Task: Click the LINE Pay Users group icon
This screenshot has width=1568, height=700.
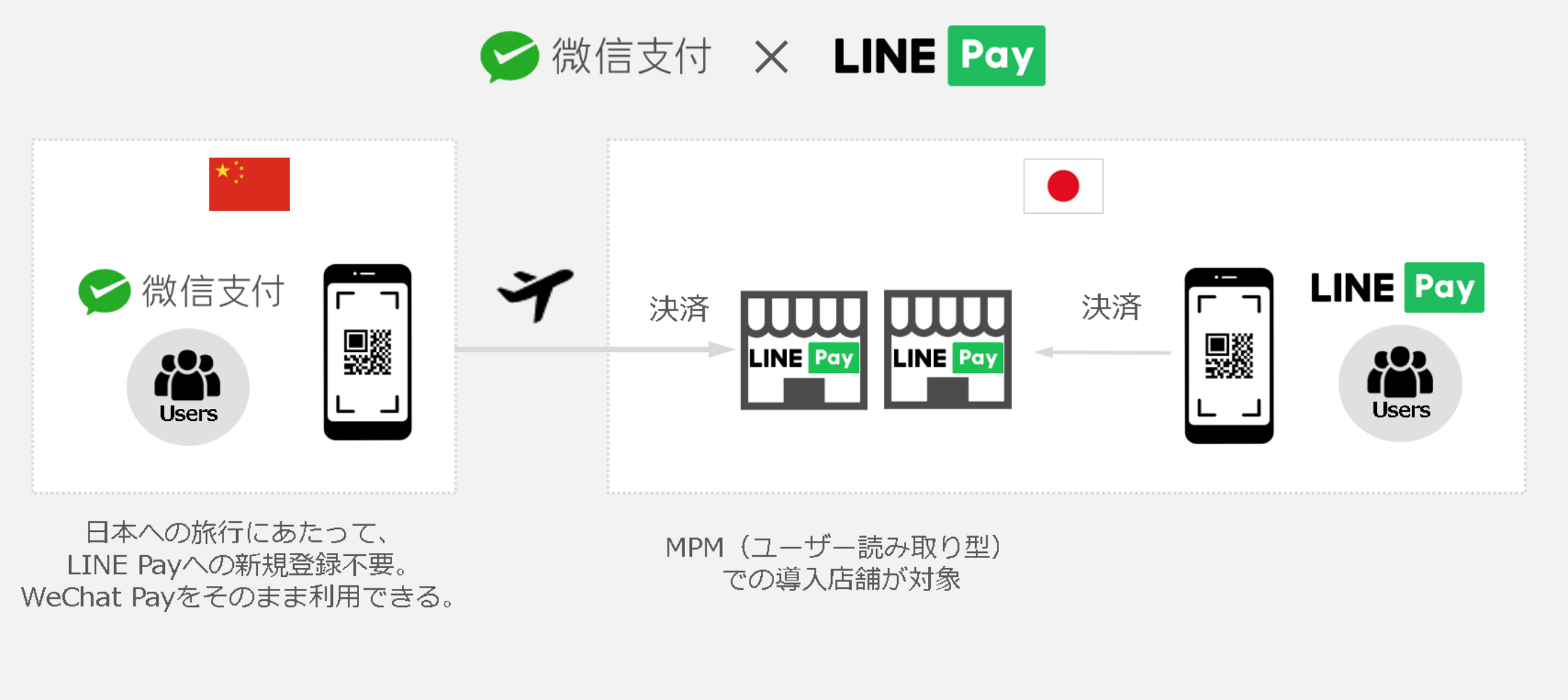Action: (x=1400, y=384)
